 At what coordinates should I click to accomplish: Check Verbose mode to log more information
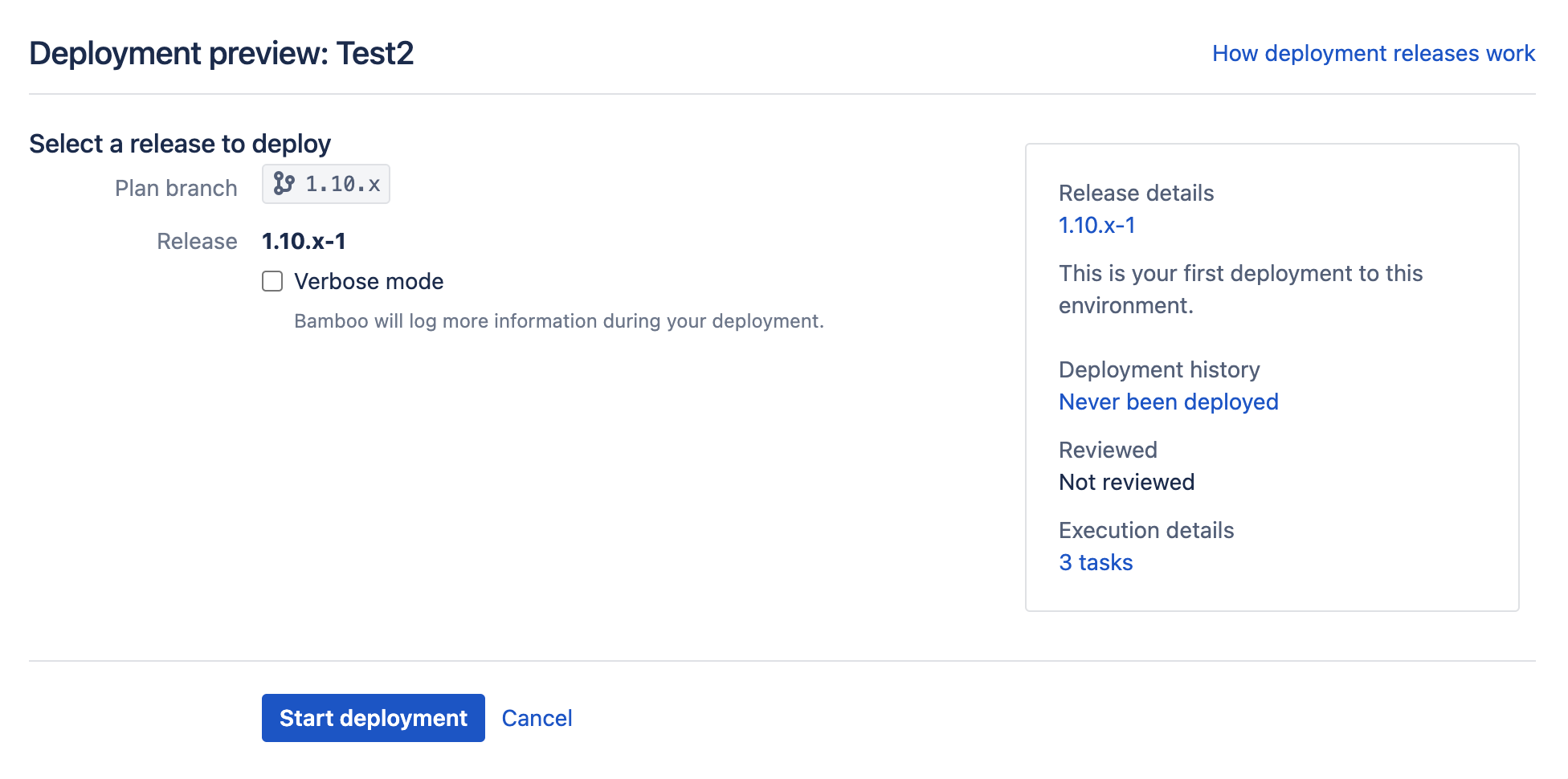[x=272, y=281]
